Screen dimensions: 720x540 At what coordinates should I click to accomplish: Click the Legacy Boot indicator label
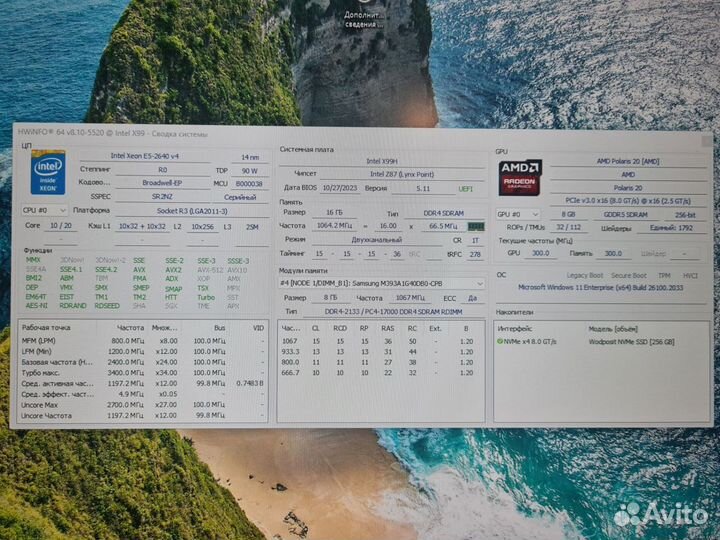(x=584, y=275)
